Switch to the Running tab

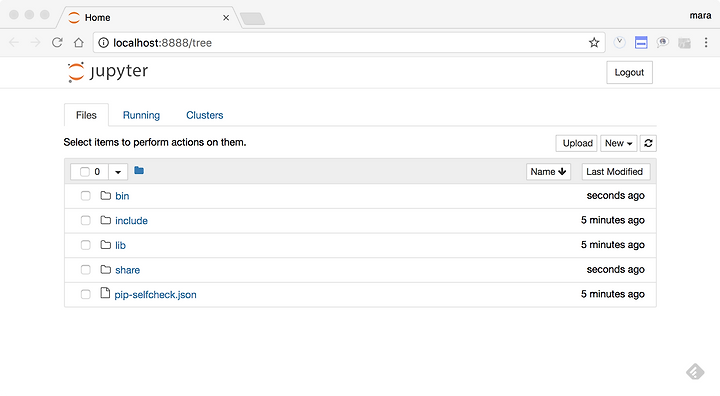[x=141, y=115]
